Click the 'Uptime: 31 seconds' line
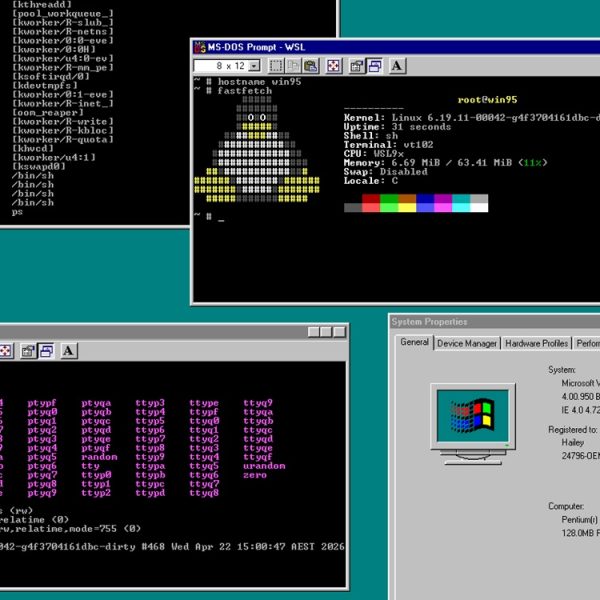This screenshot has height=600, width=600. [x=397, y=127]
